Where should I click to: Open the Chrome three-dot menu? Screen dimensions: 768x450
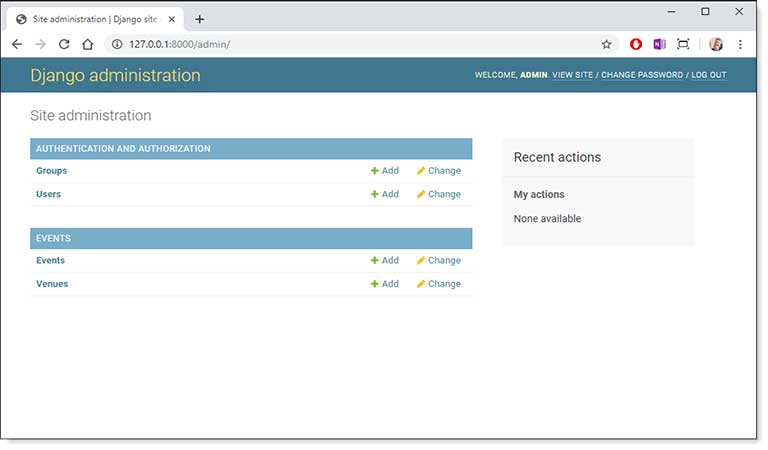(x=740, y=45)
